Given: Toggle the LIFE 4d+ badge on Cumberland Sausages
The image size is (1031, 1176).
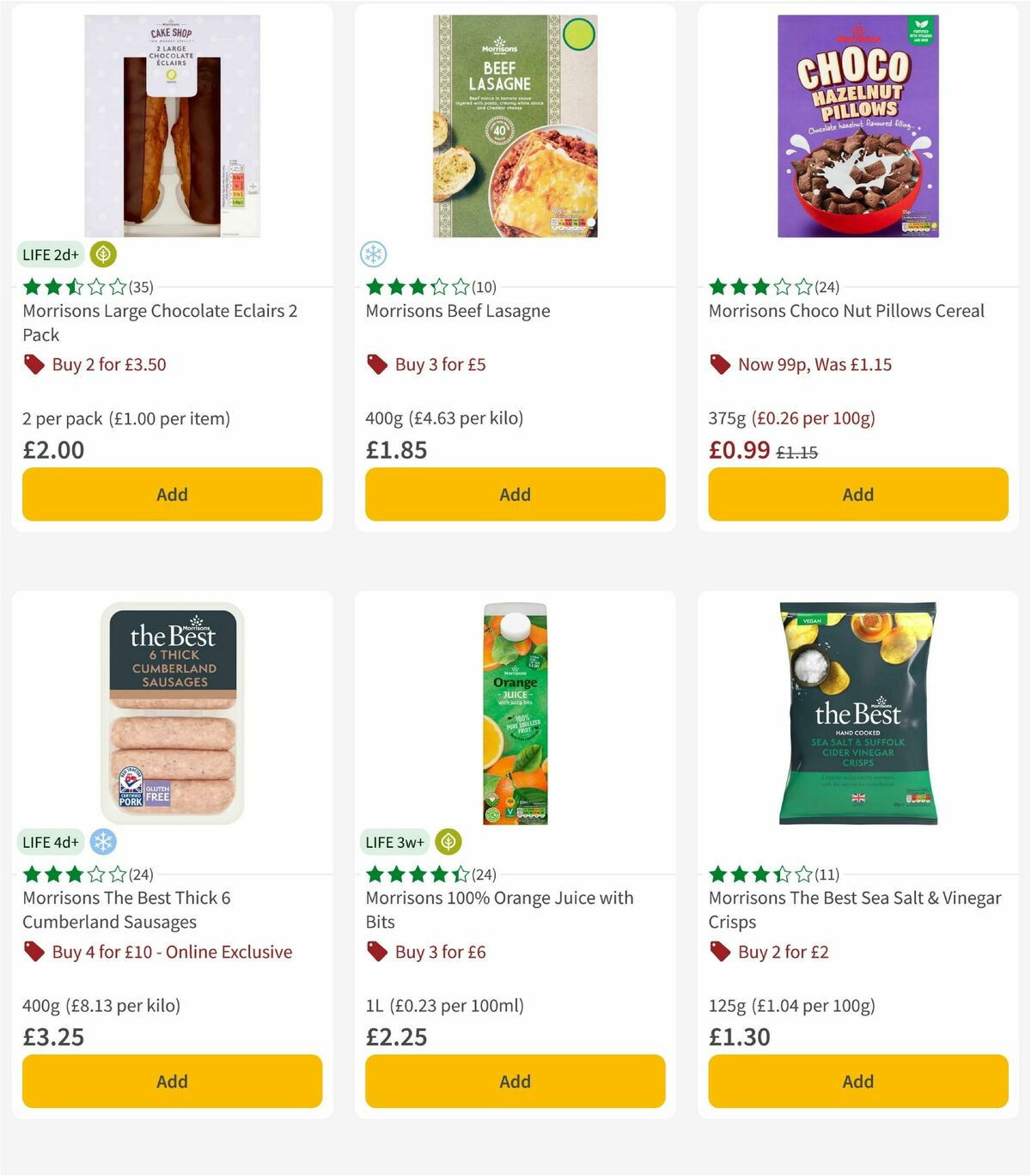Looking at the screenshot, I should tap(50, 842).
